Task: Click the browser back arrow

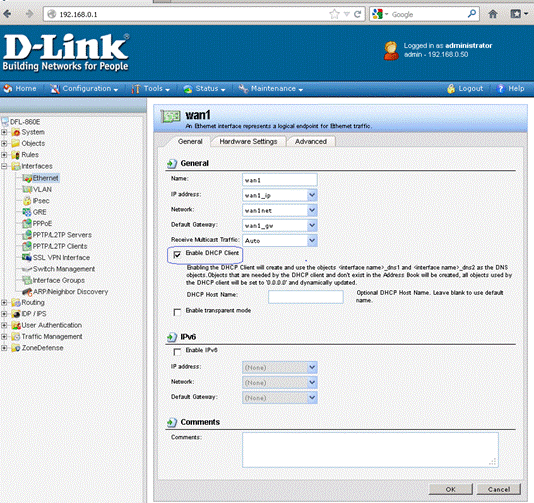Action: pos(7,14)
